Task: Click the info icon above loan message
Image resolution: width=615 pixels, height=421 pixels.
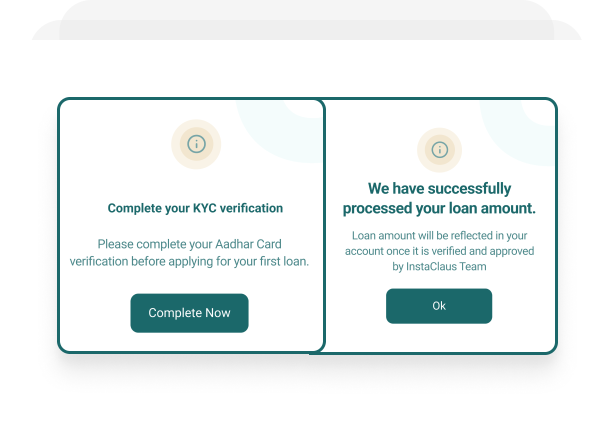Action: [439, 150]
